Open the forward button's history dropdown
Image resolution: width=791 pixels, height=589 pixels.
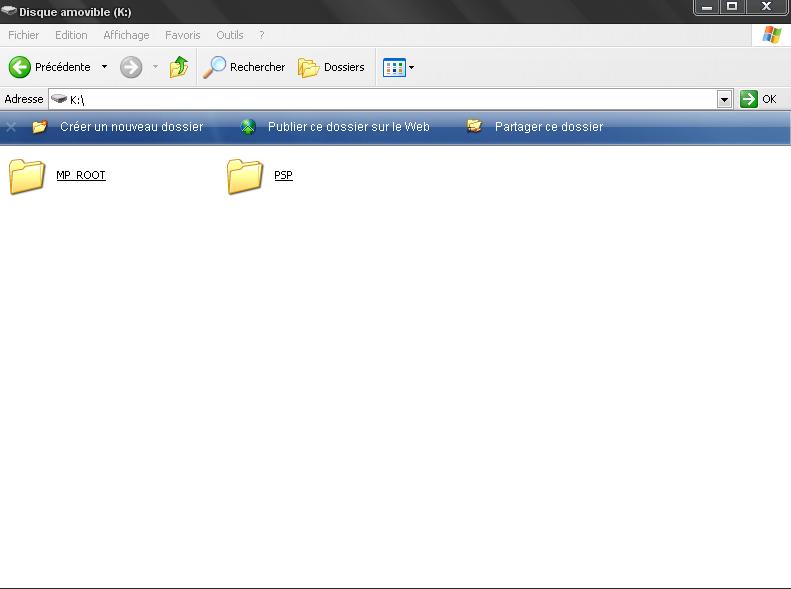pos(155,67)
